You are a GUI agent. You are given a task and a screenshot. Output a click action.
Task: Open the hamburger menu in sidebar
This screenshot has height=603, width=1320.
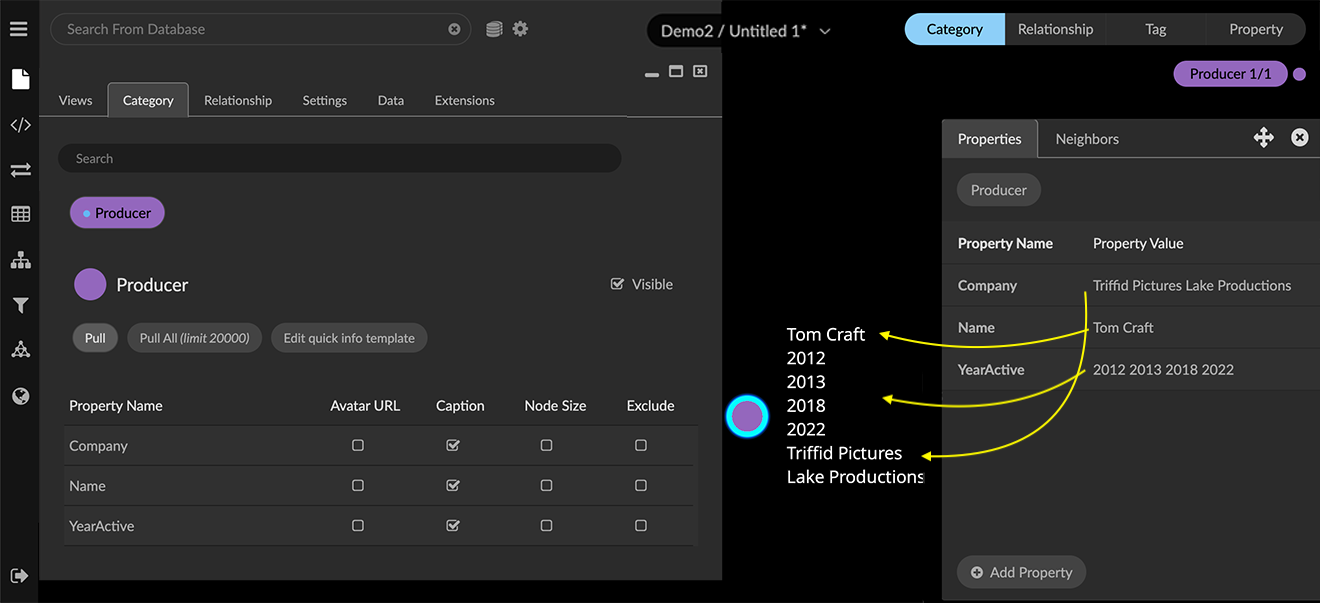[x=19, y=29]
